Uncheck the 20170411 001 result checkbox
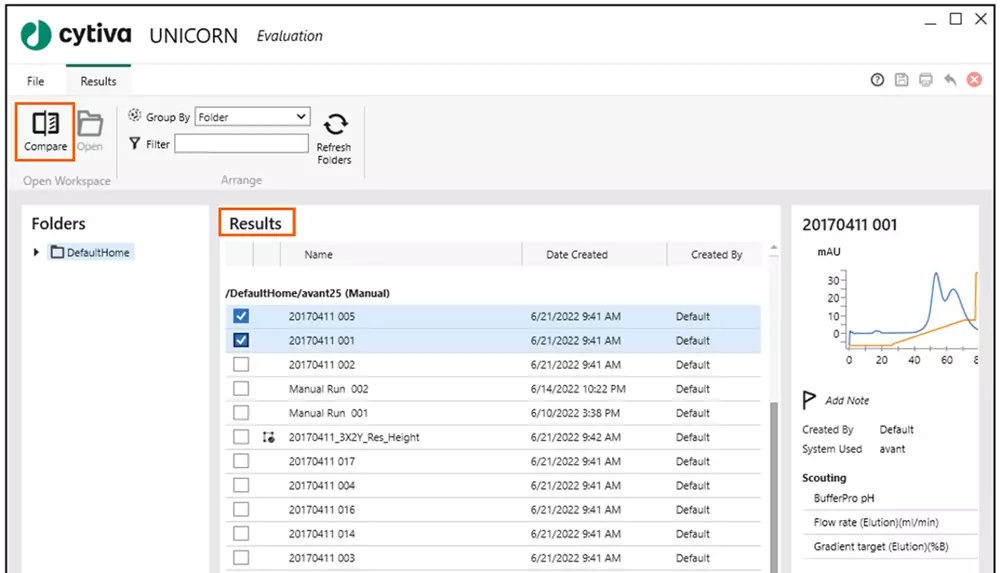 pos(241,340)
